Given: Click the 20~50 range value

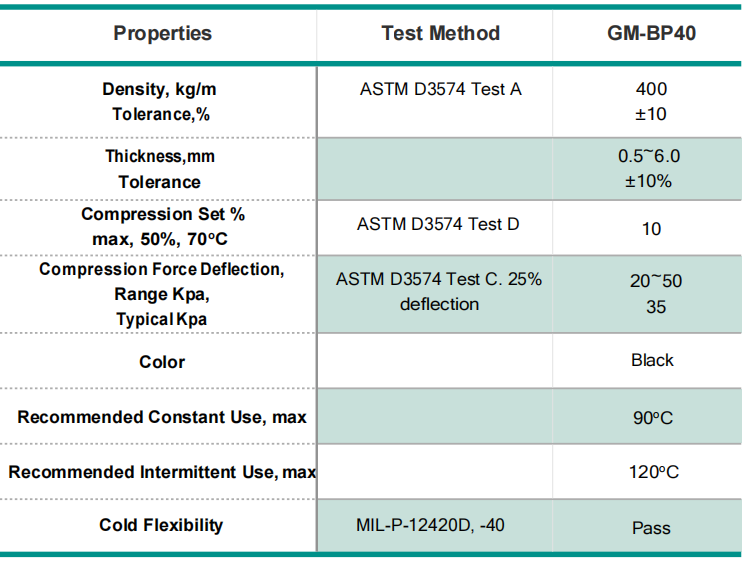Looking at the screenshot, I should pyautogui.click(x=656, y=281).
